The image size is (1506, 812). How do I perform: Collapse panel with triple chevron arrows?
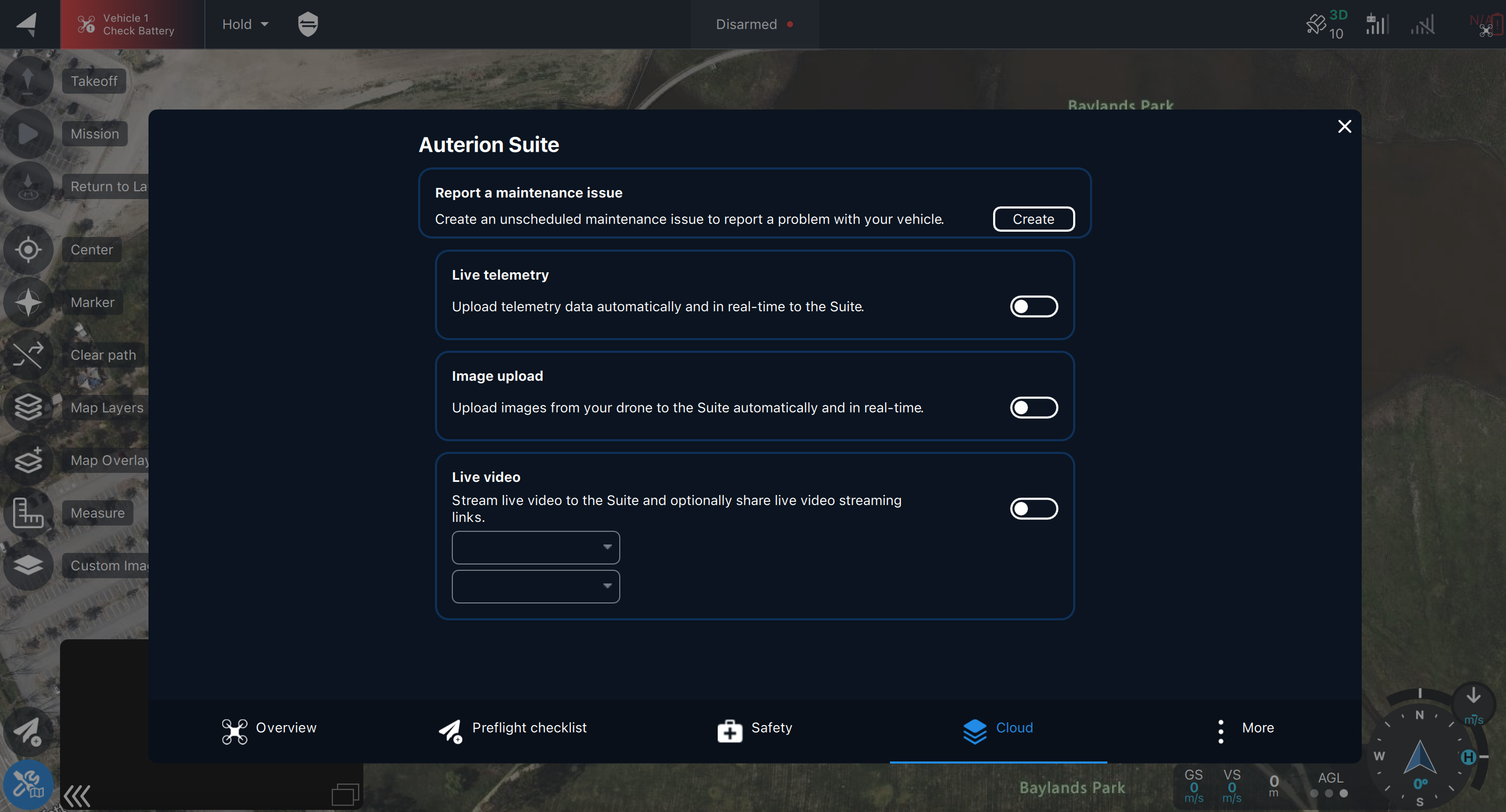(x=77, y=796)
